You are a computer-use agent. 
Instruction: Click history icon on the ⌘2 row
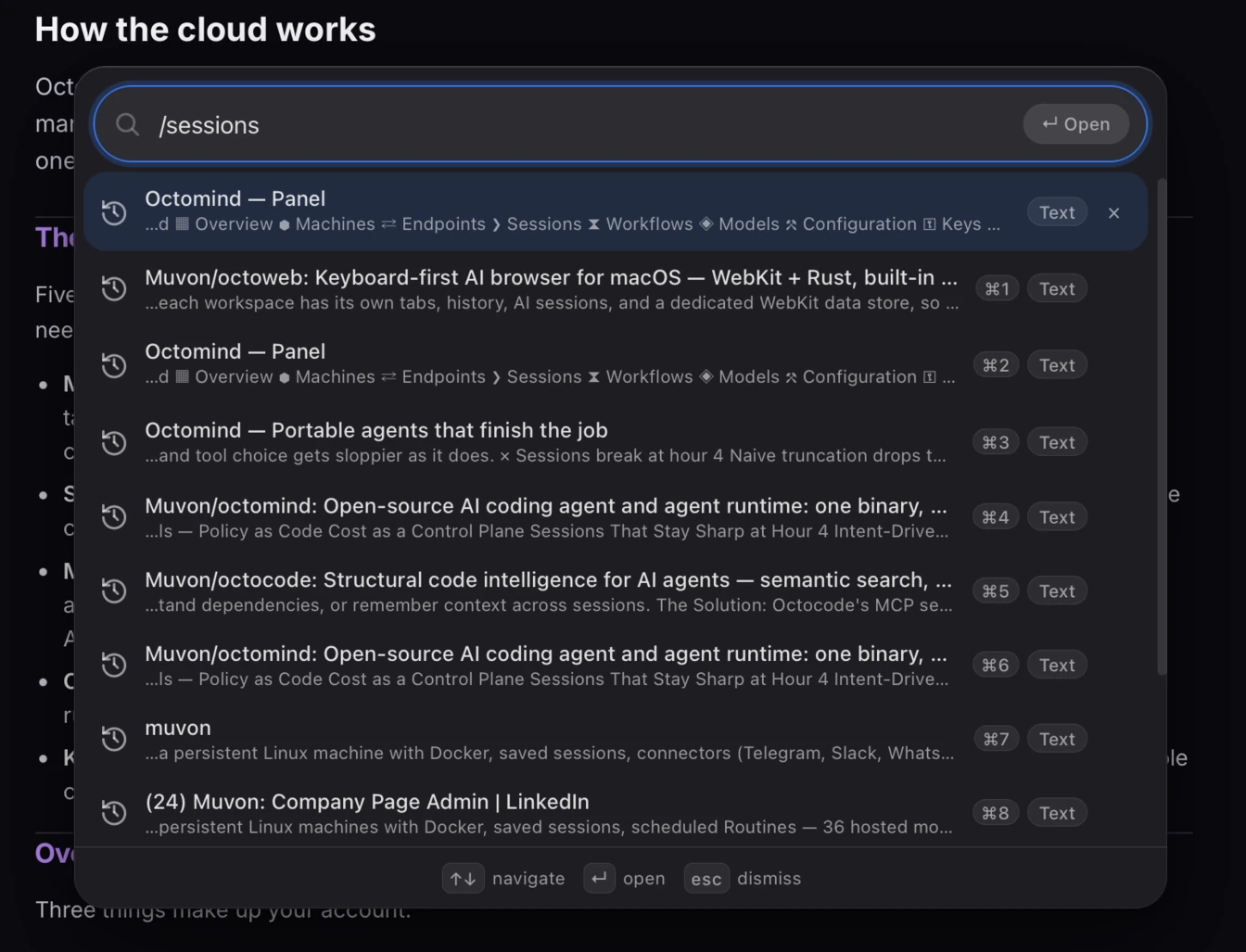coord(114,365)
